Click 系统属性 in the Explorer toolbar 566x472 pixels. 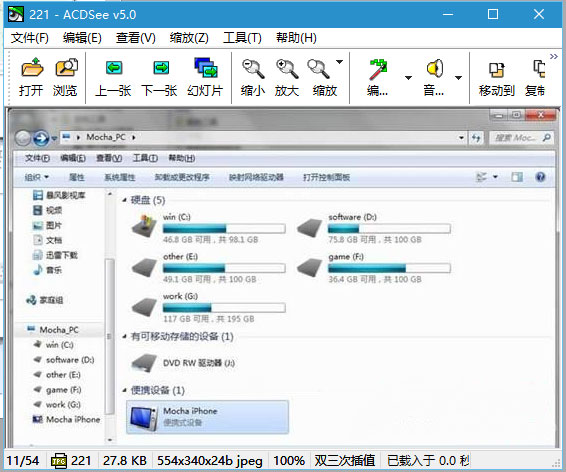120,177
